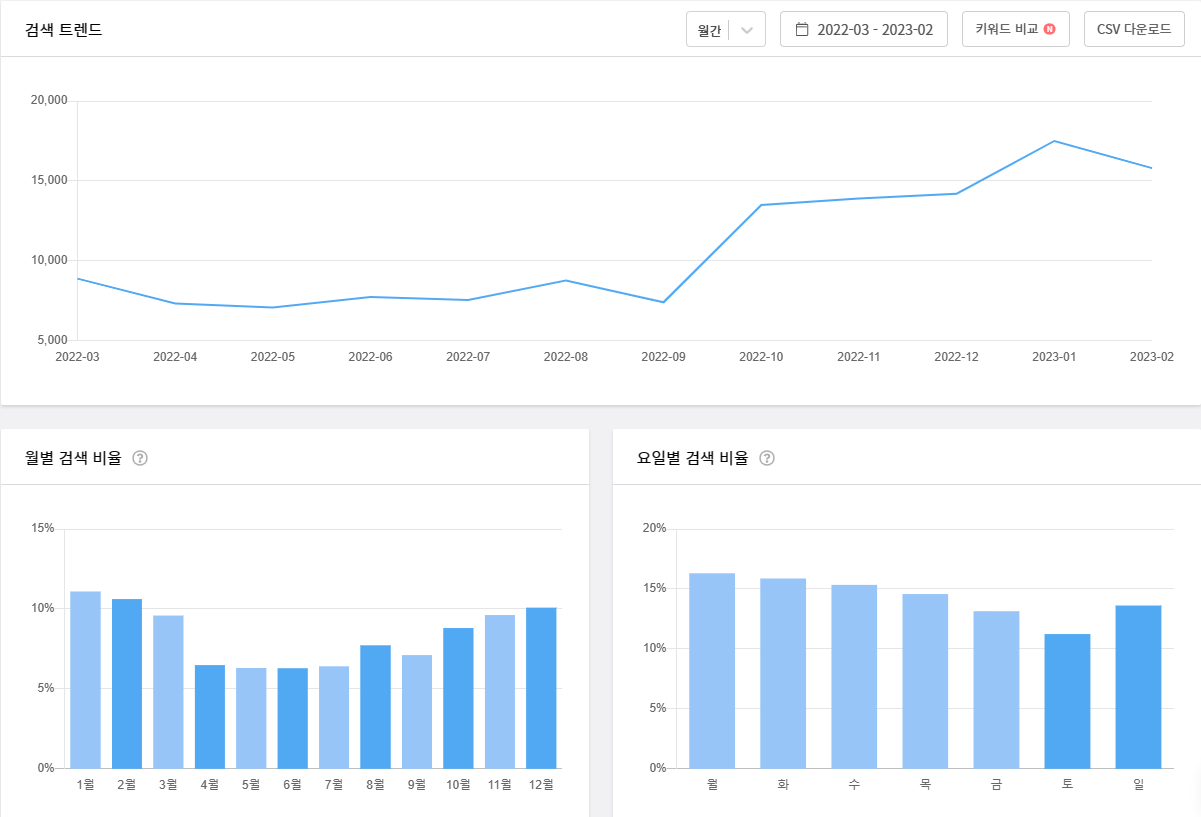Click the calendar icon in date range
1201x817 pixels.
pos(802,29)
